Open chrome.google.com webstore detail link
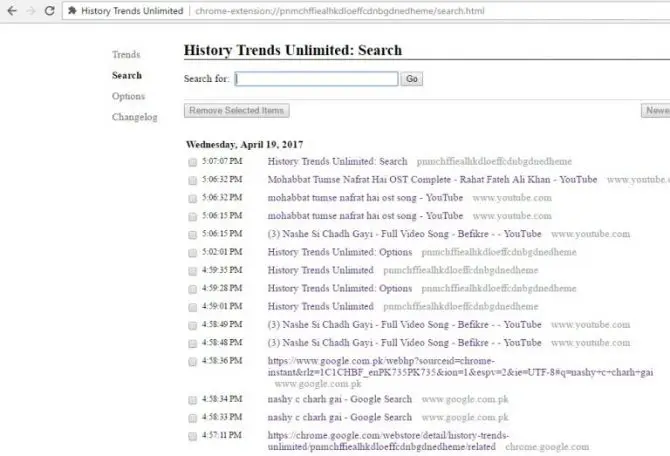 388,441
